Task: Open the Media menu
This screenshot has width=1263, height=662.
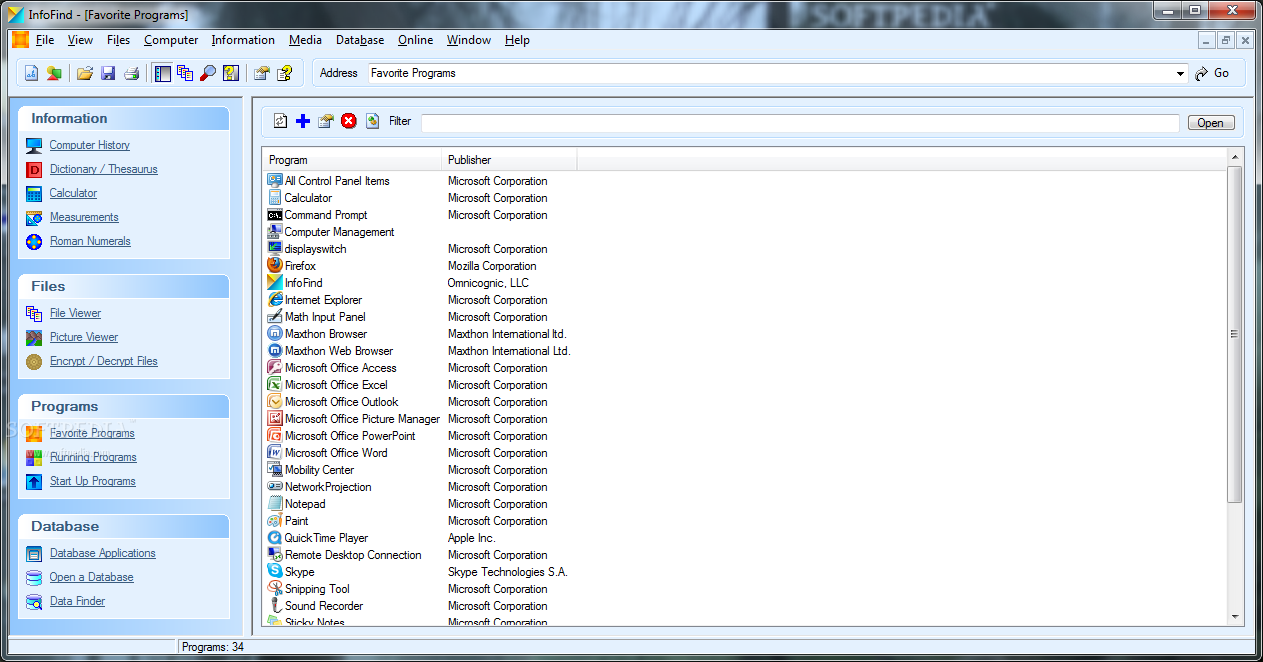Action: (305, 40)
